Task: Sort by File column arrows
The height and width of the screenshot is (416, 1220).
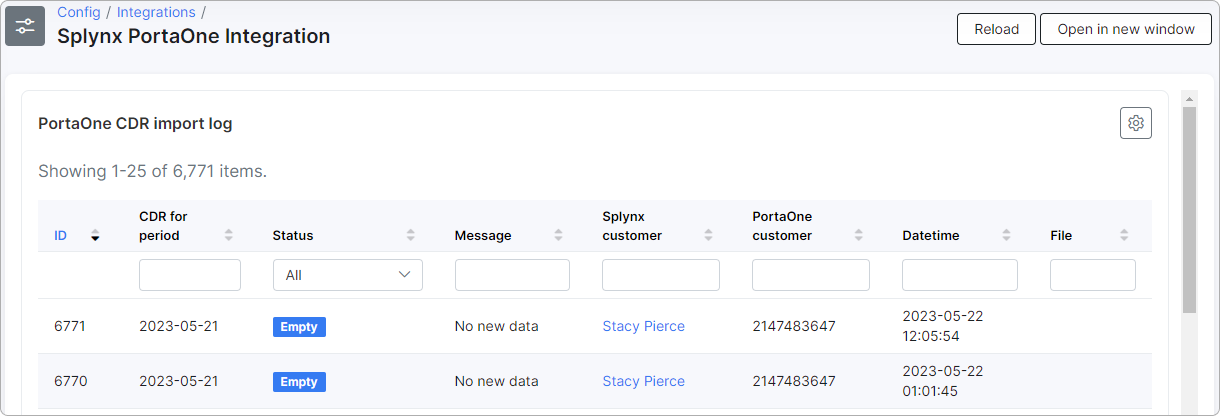Action: 1124,236
